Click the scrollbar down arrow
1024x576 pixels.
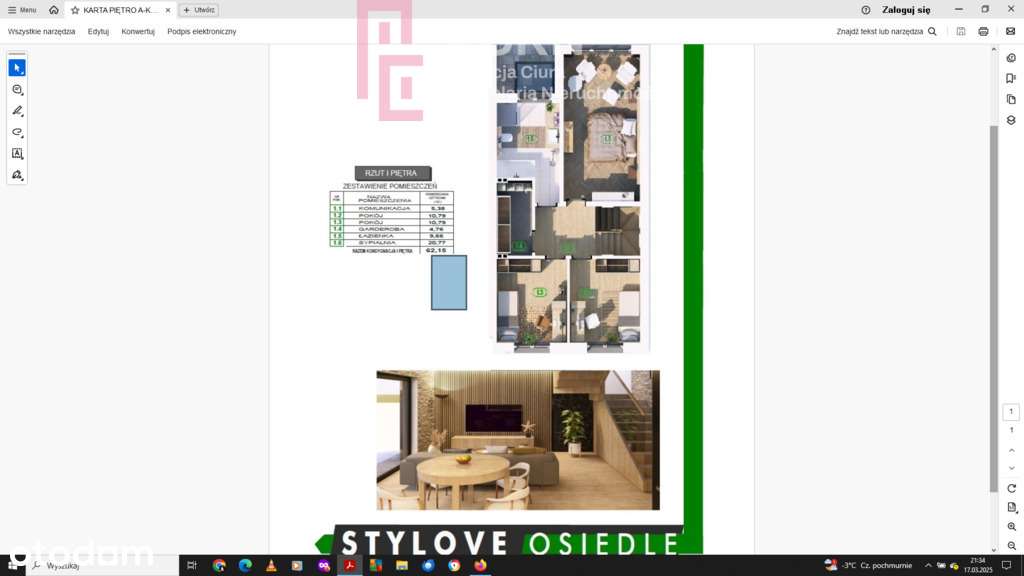point(994,550)
